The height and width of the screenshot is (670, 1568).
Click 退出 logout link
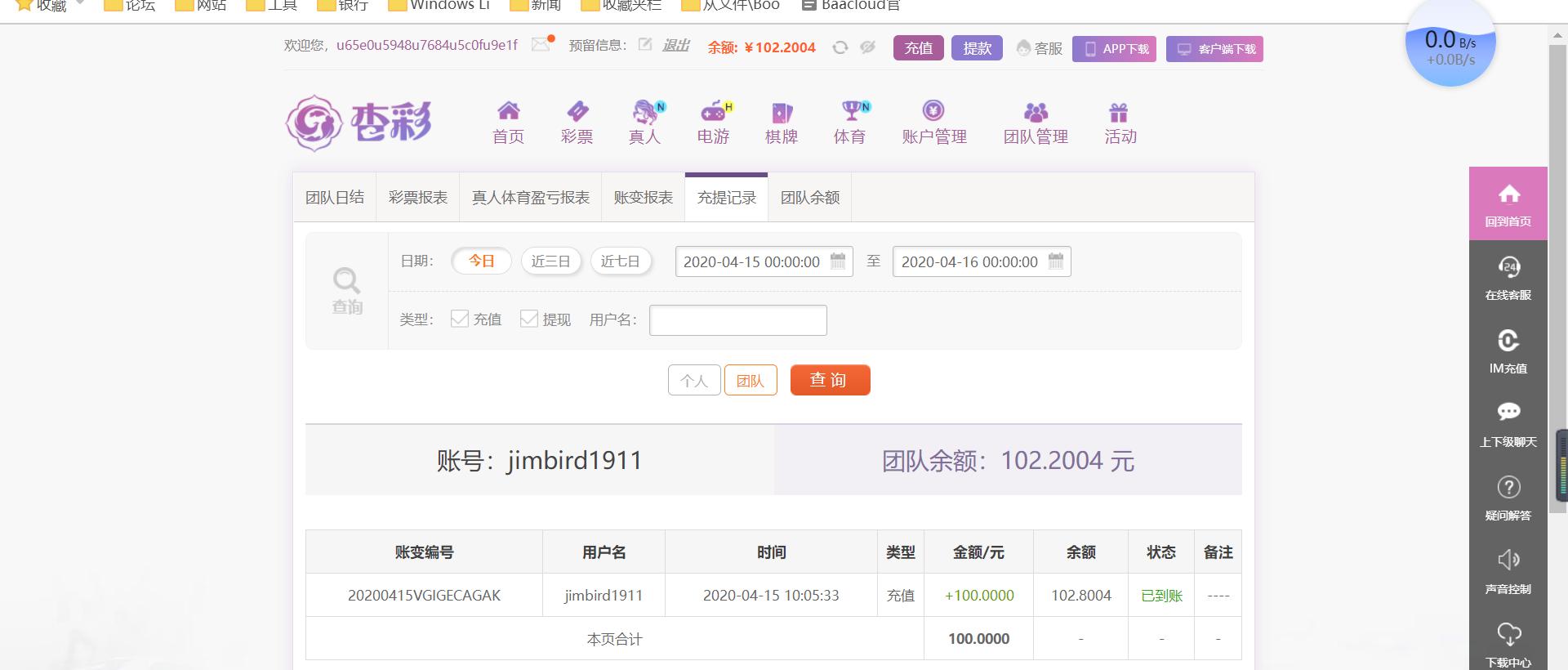pyautogui.click(x=675, y=46)
